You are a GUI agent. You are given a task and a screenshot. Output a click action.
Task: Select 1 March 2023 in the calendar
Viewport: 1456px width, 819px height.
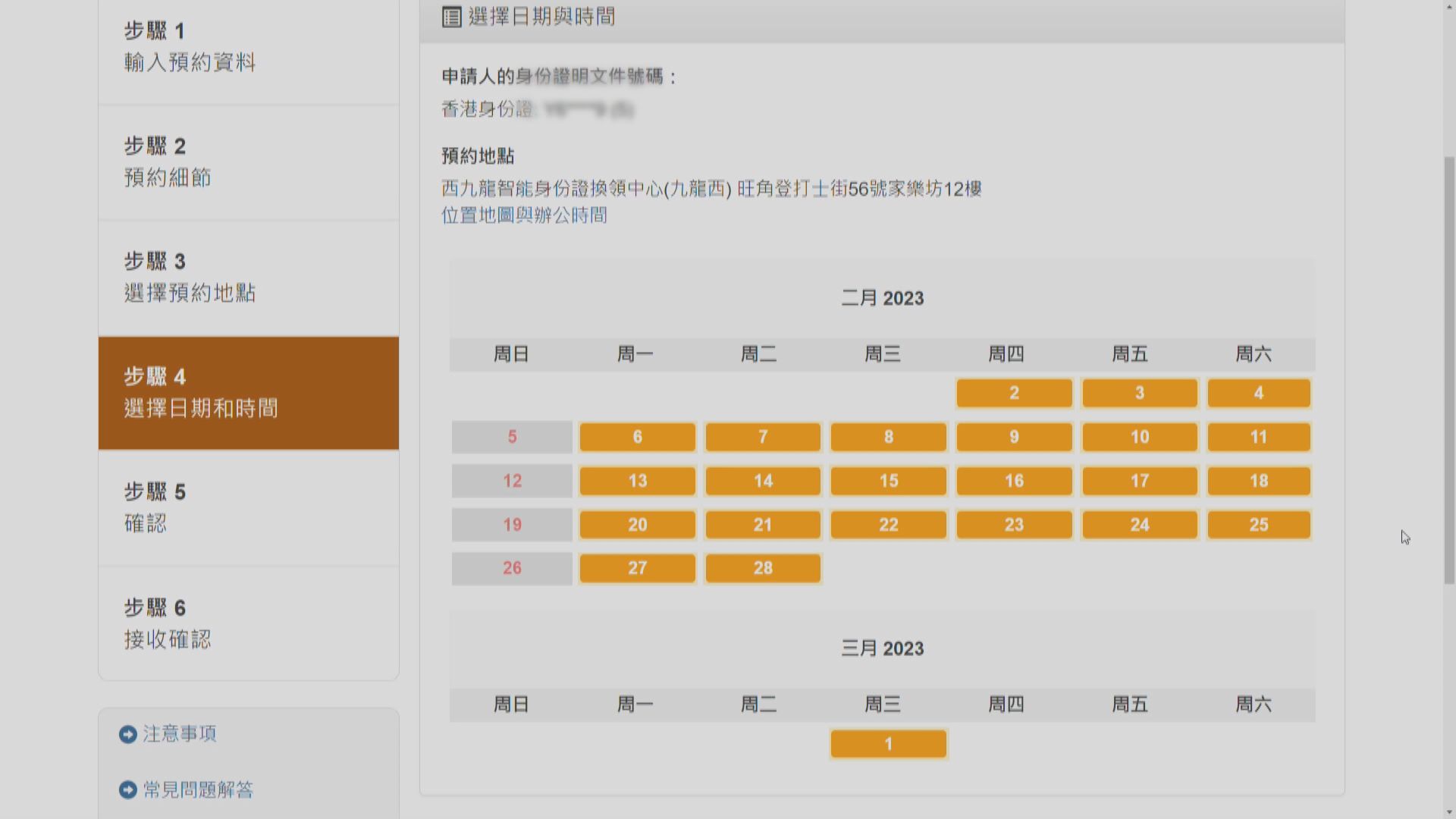pos(888,744)
